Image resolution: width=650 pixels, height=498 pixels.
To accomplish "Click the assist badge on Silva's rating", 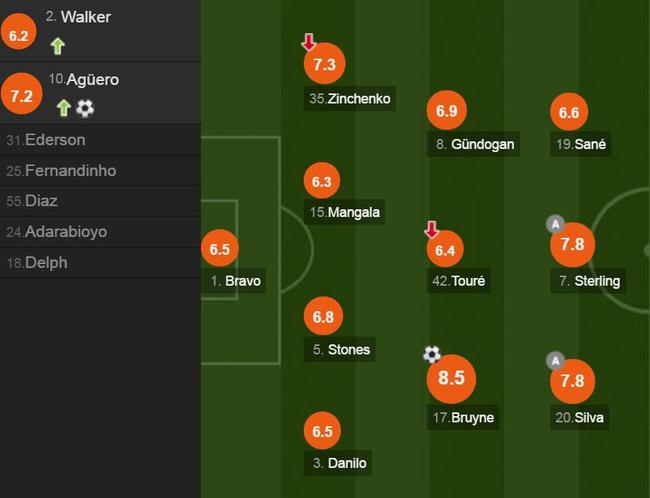I will click(556, 360).
